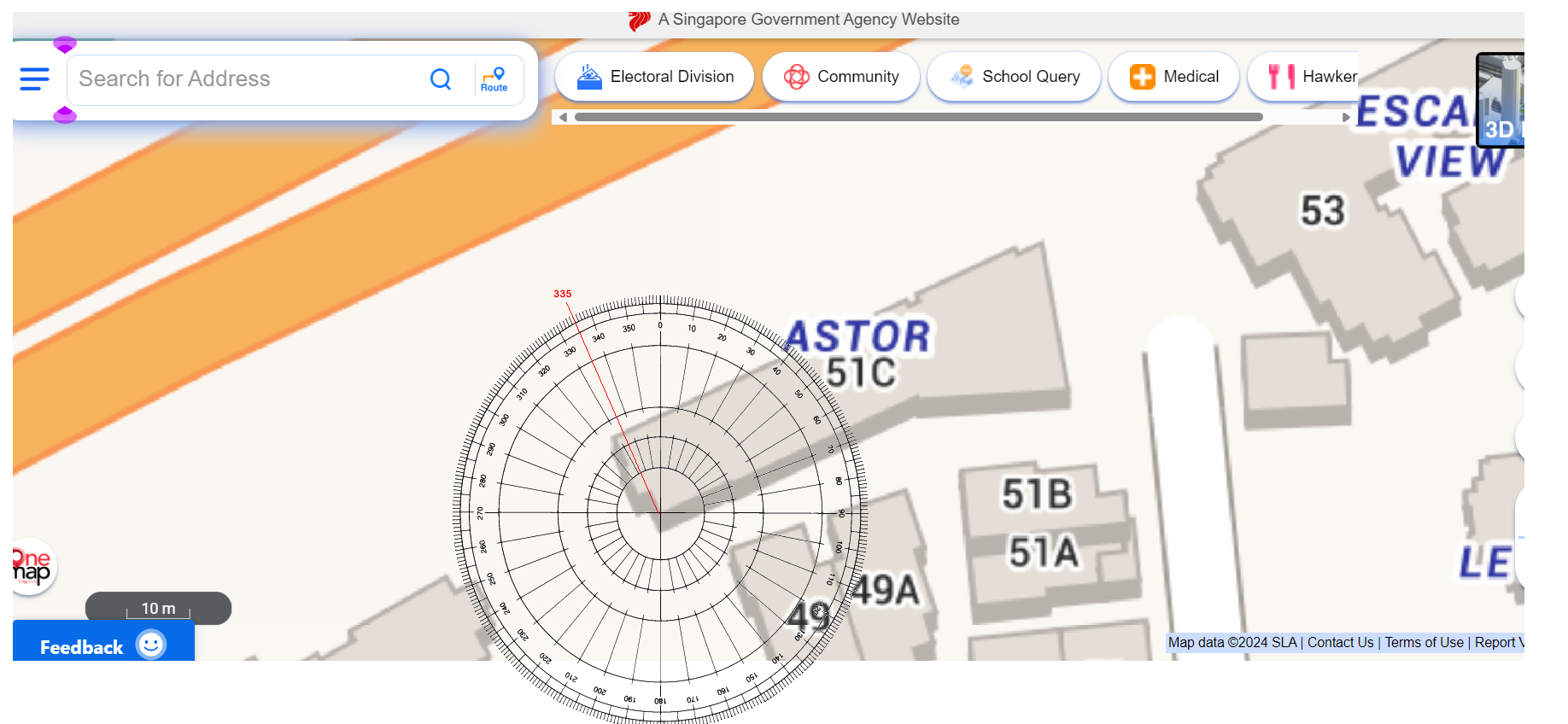Click the 10 m map scale bar
Viewport: 1568px width, 724px height.
(x=158, y=608)
